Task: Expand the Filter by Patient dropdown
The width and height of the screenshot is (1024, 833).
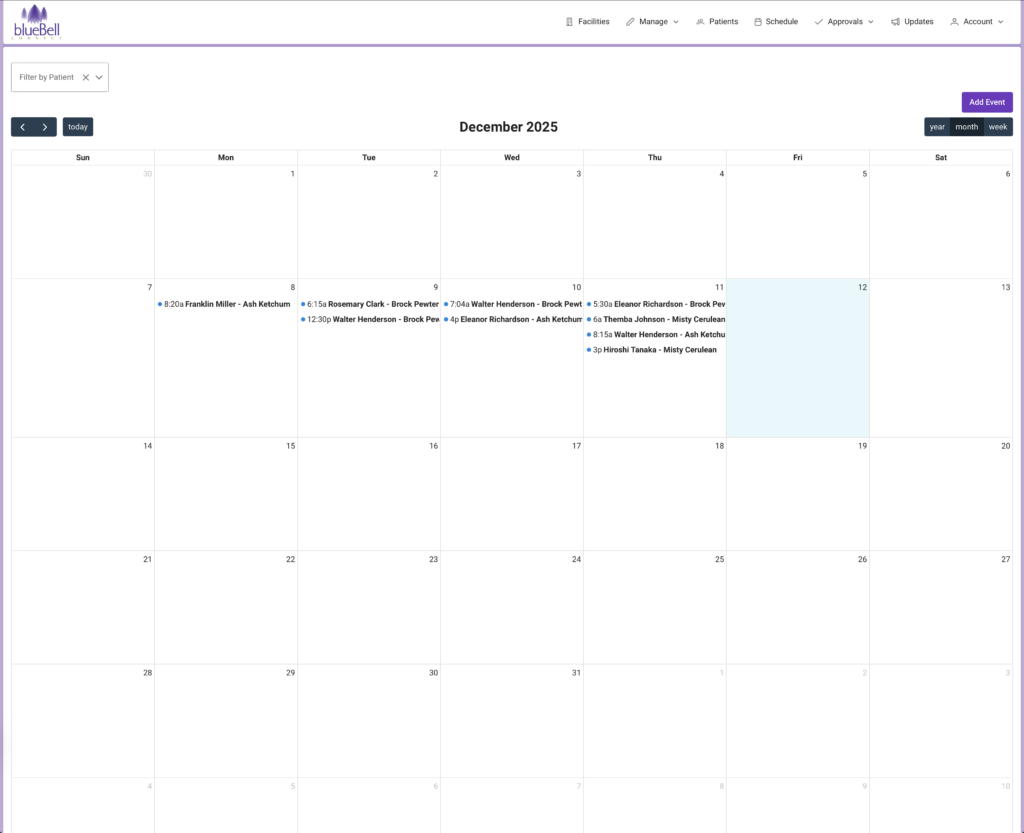Action: [99, 77]
